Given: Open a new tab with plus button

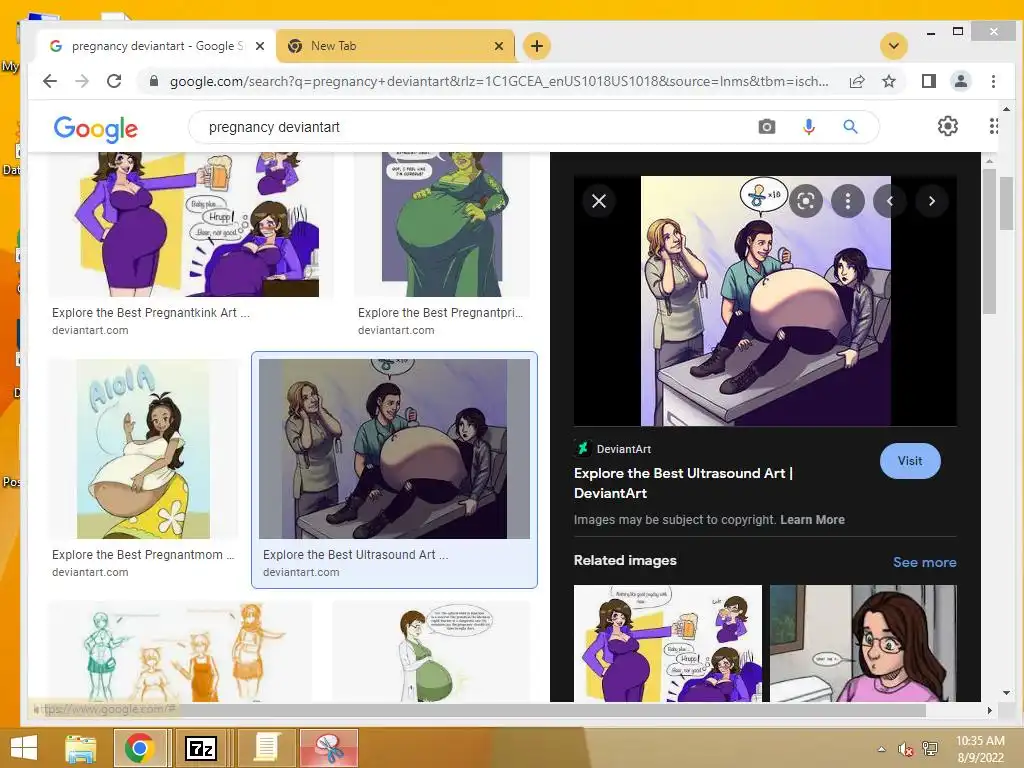Looking at the screenshot, I should point(537,46).
